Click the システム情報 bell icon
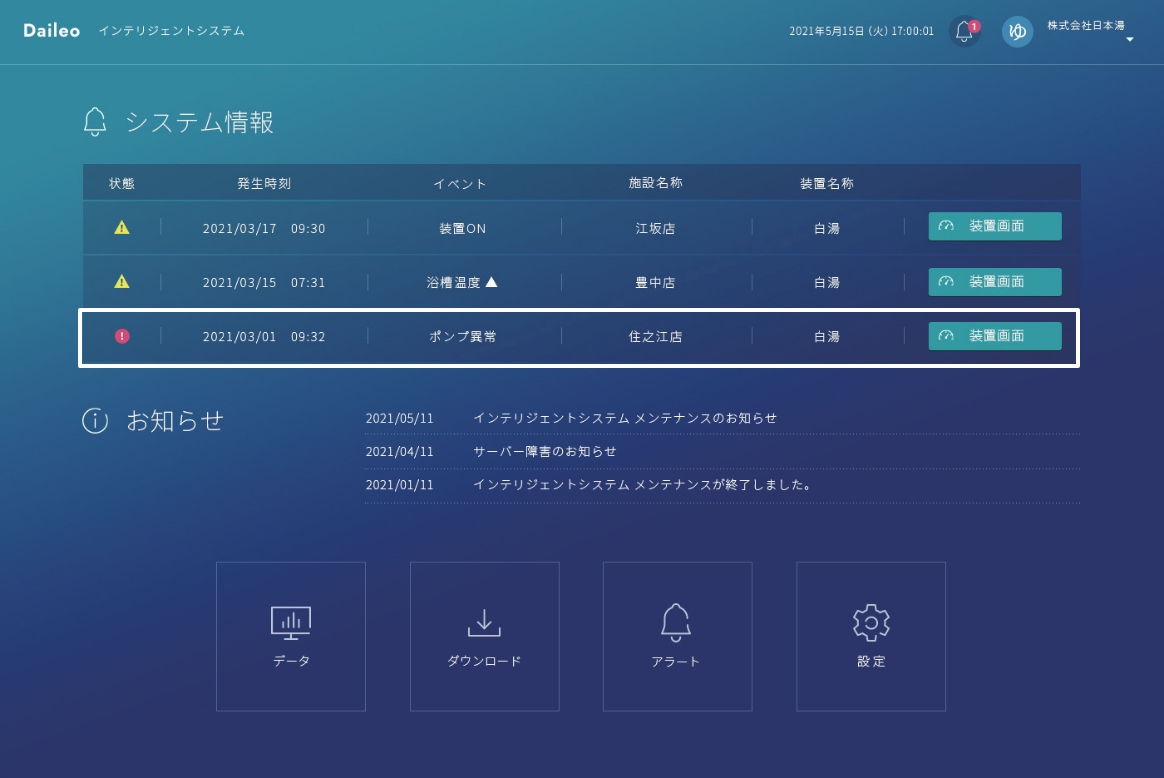Image resolution: width=1164 pixels, height=778 pixels. click(95, 122)
